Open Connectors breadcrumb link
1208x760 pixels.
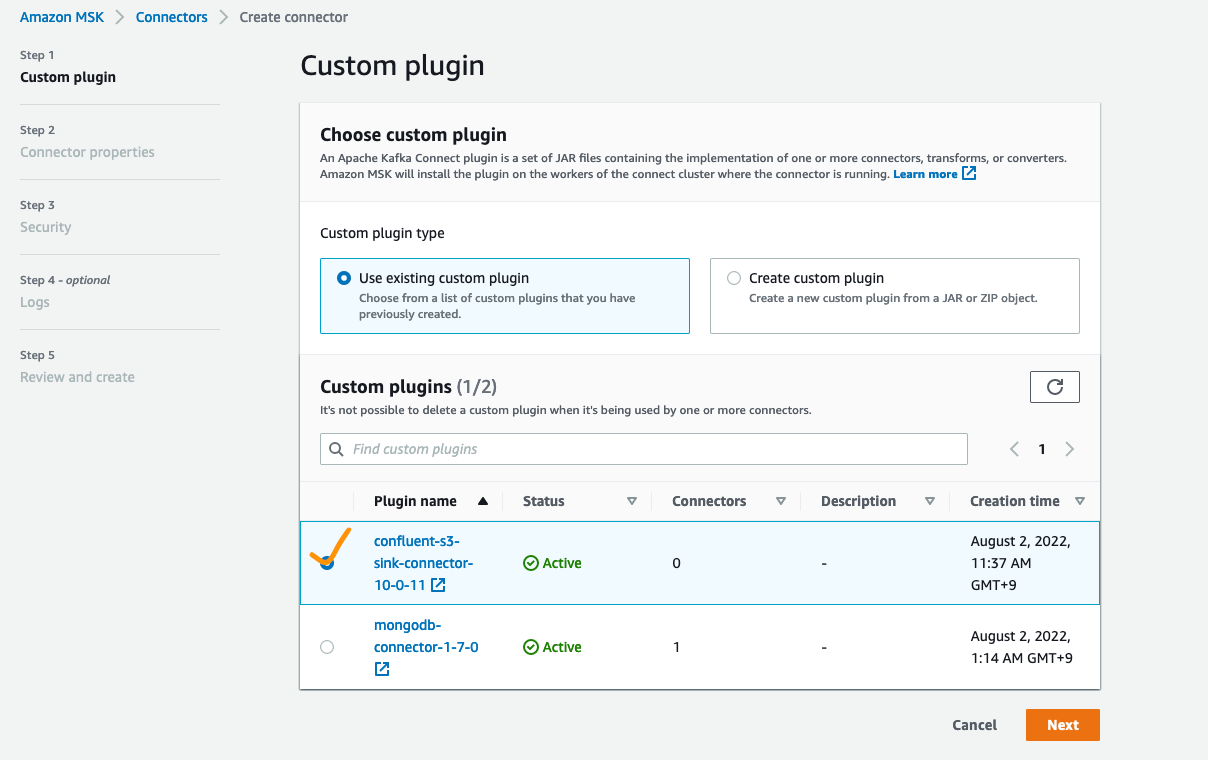point(172,17)
